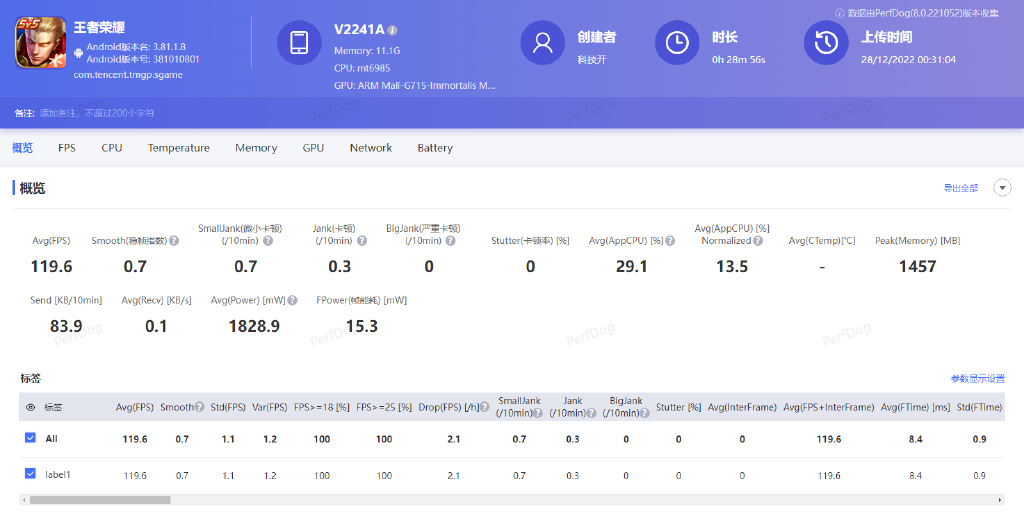Click the scrollbar right arrow
Image resolution: width=1024 pixels, height=516 pixels.
(1000, 500)
